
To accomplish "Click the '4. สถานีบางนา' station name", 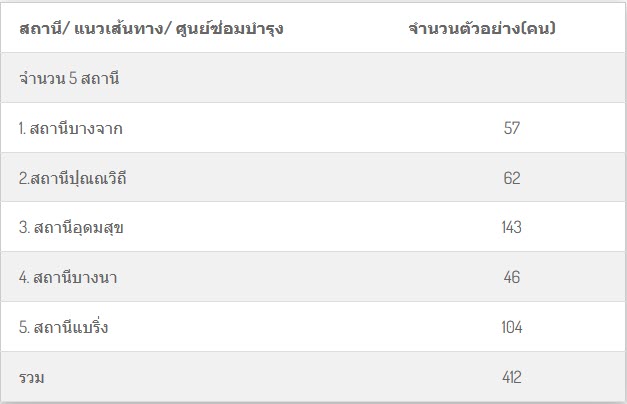I will click(68, 277).
